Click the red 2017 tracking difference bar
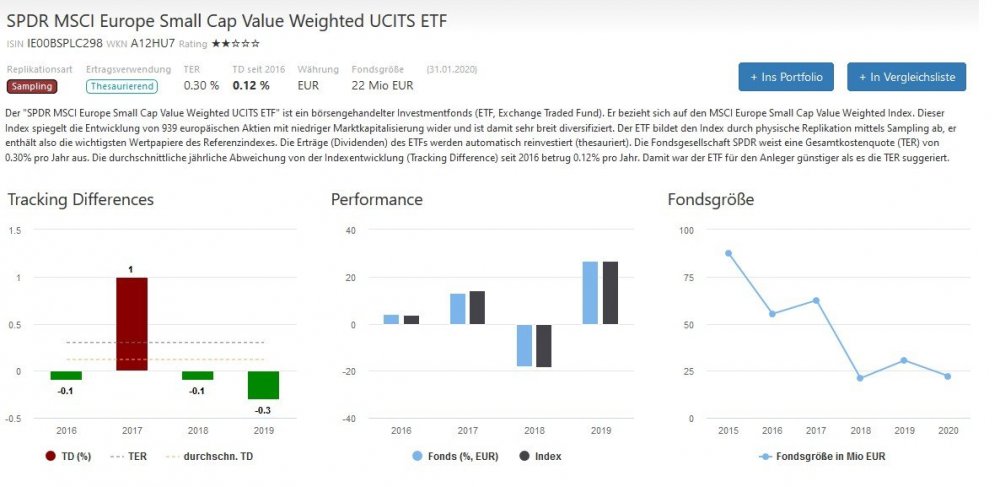Viewport: 1000px width, 487px height. pos(132,324)
